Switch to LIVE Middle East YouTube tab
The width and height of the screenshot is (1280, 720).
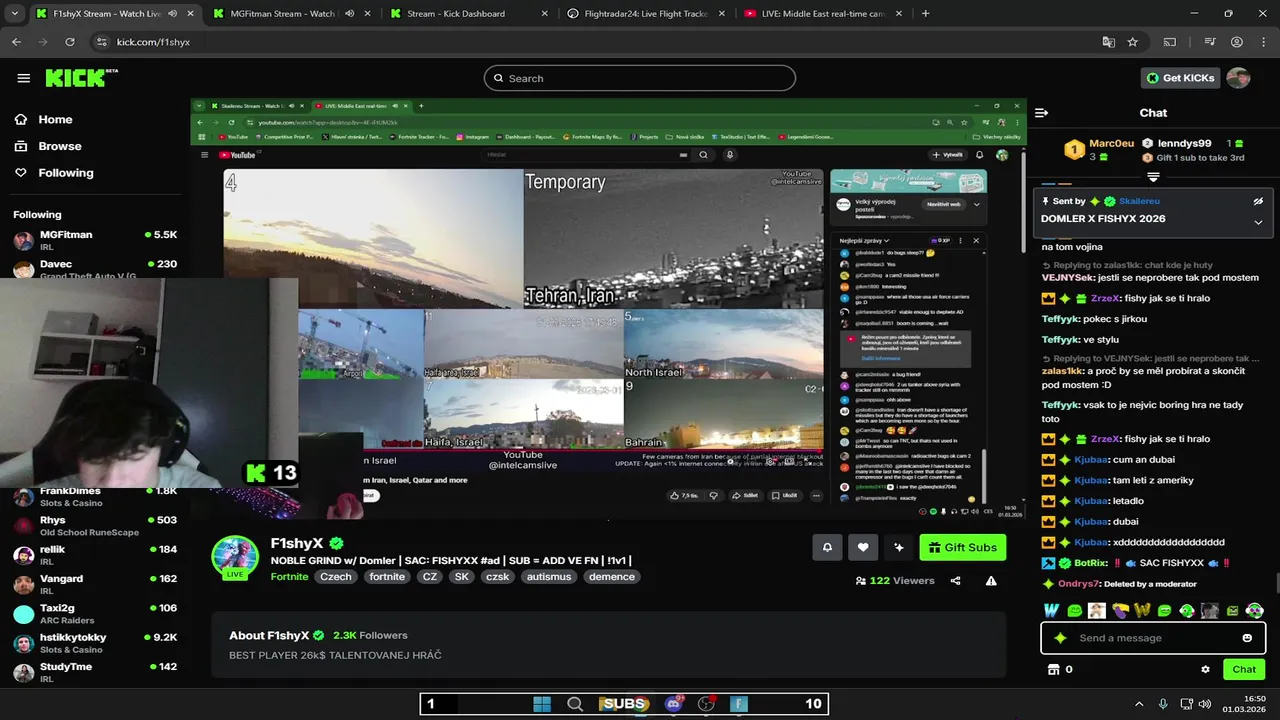(824, 14)
